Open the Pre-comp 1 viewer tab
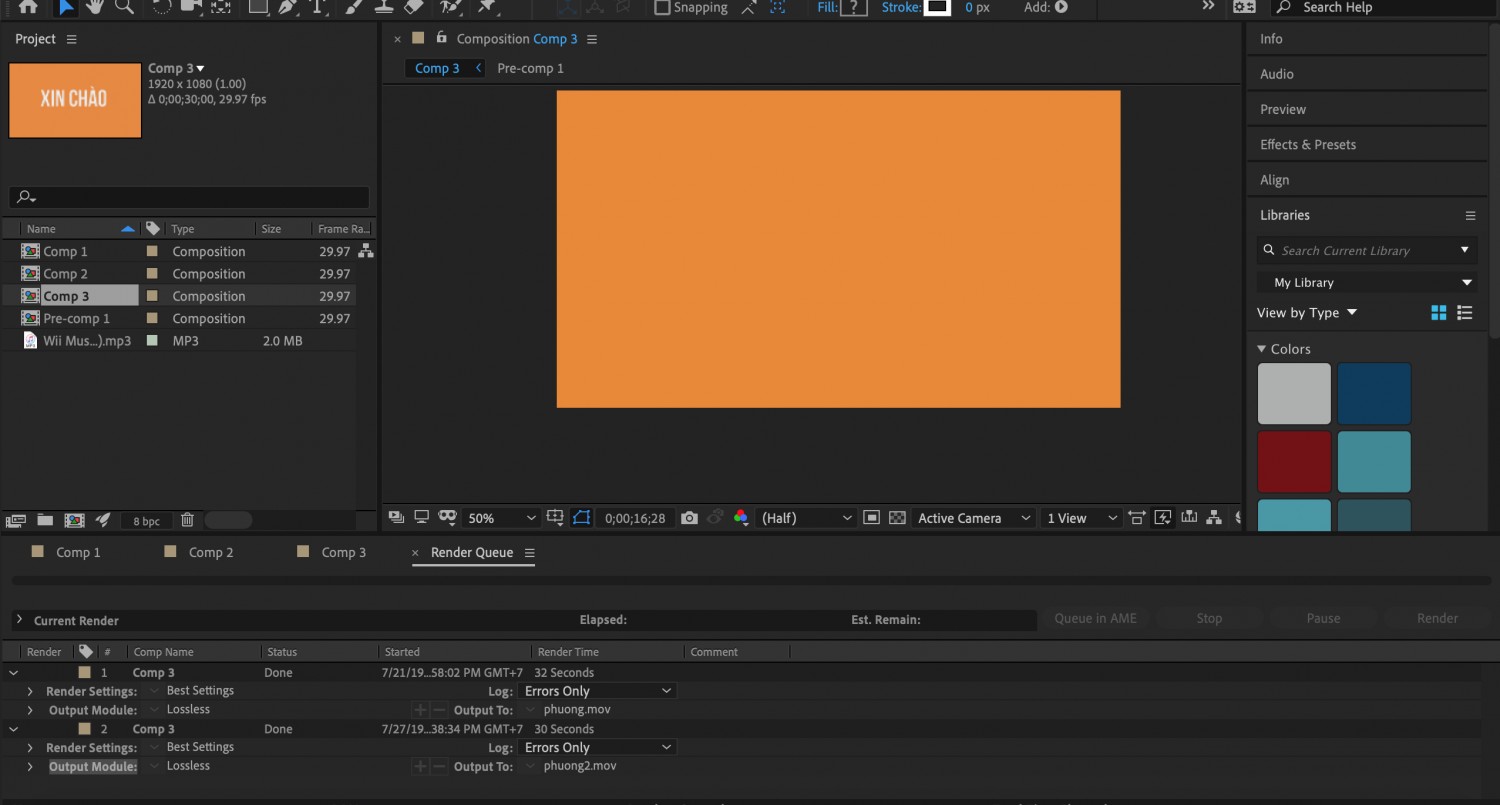The height and width of the screenshot is (805, 1500). point(530,68)
